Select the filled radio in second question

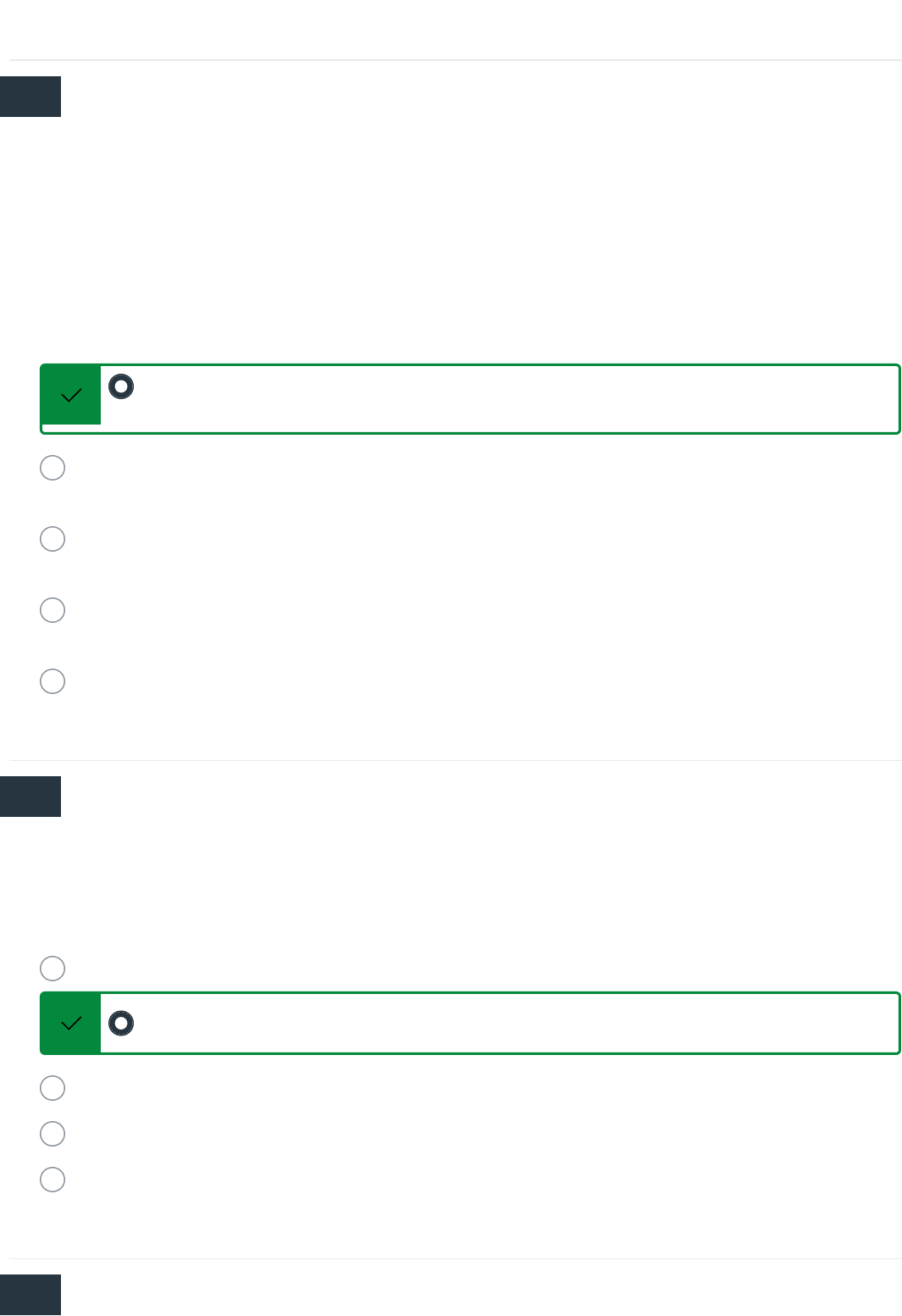click(121, 1023)
